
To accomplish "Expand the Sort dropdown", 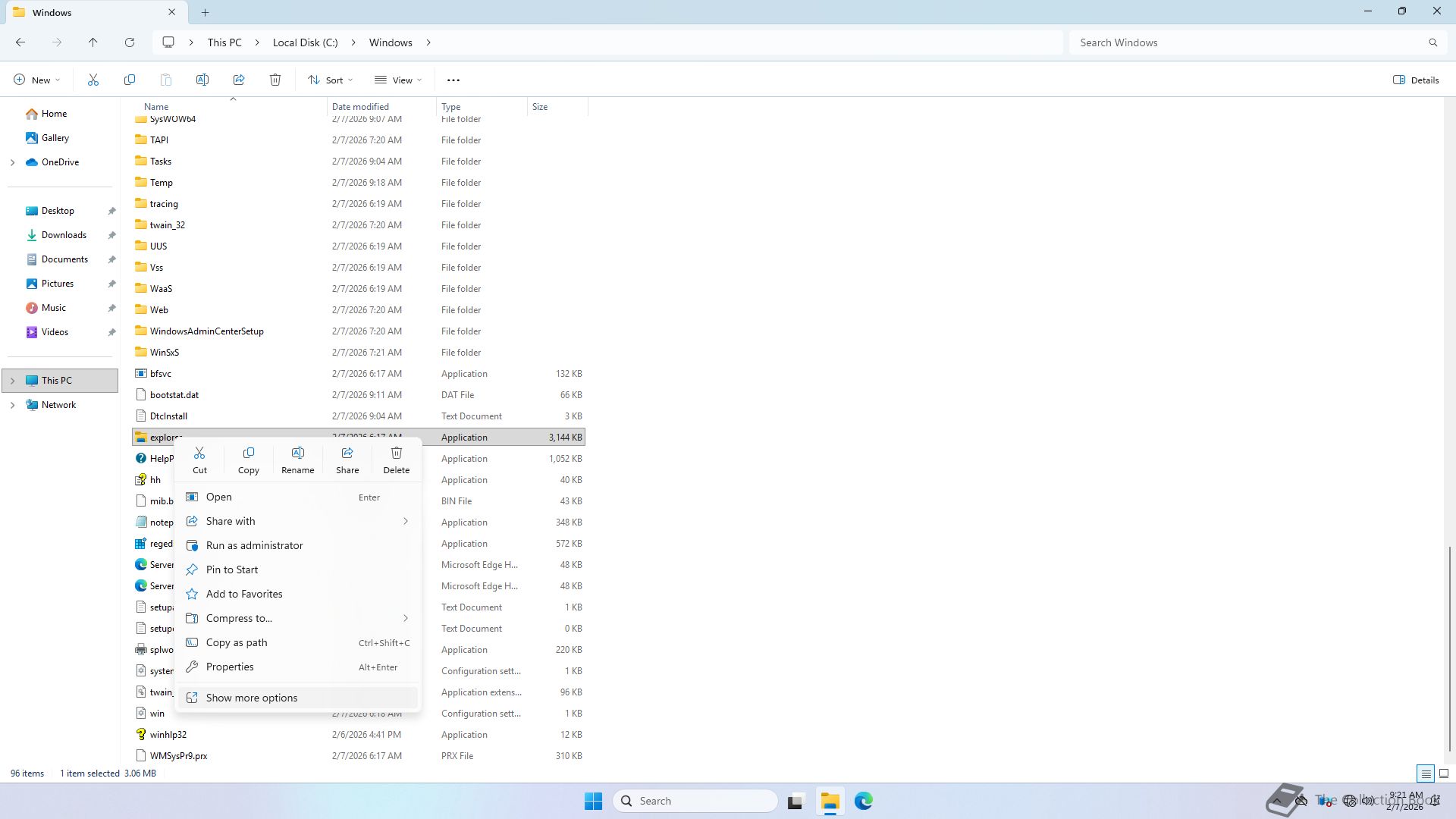I will pos(331,80).
